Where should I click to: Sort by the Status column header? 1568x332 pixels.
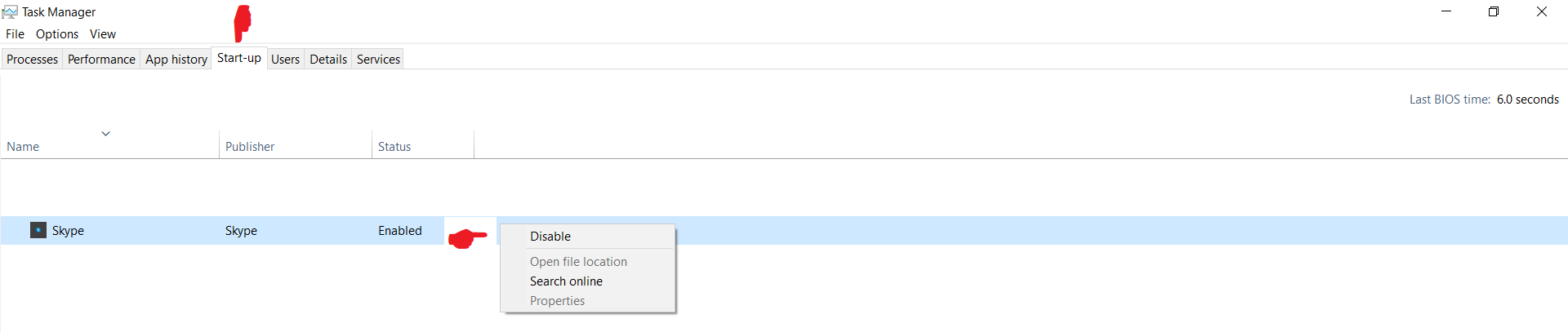click(394, 146)
